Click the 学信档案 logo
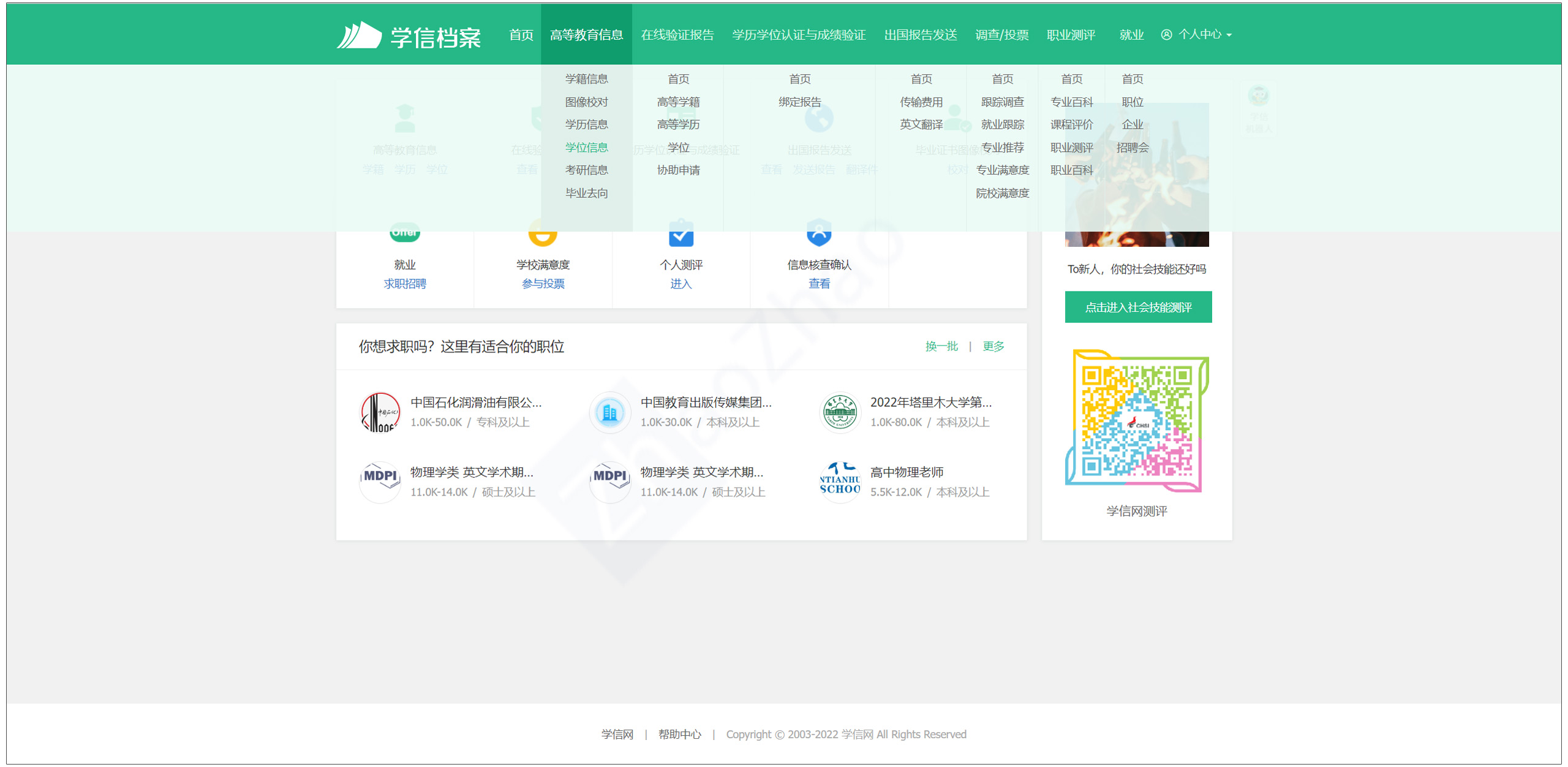The width and height of the screenshot is (1568, 767). [x=409, y=36]
